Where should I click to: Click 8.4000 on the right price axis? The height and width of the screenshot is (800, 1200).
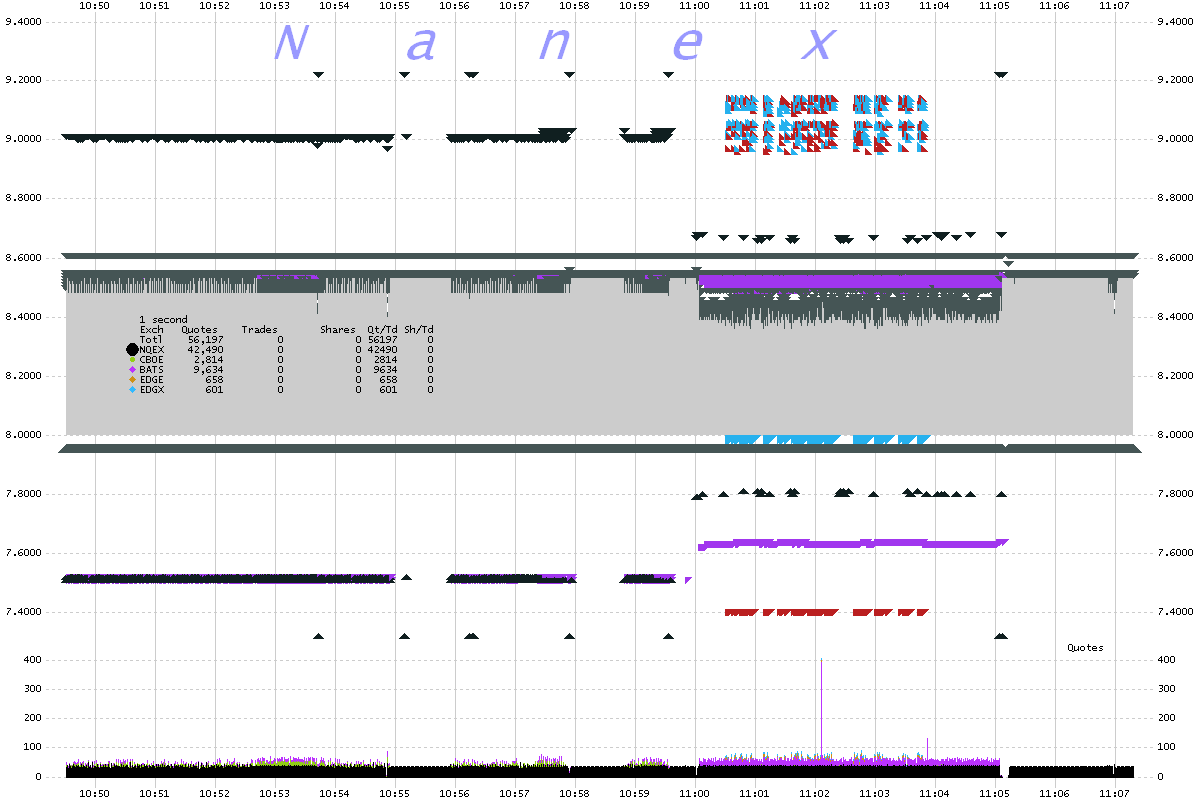[1173, 317]
